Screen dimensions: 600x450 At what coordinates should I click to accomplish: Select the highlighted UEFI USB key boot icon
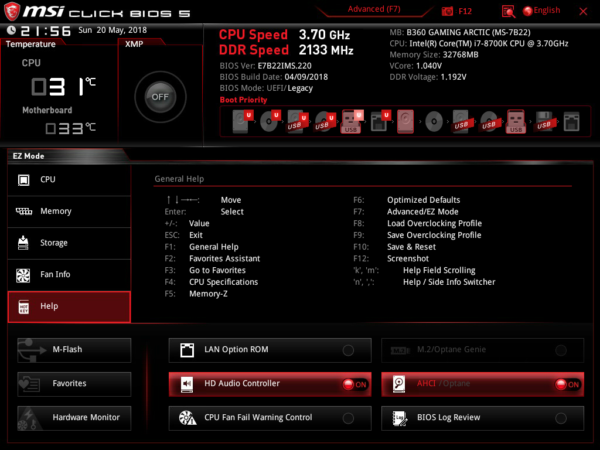(352, 122)
